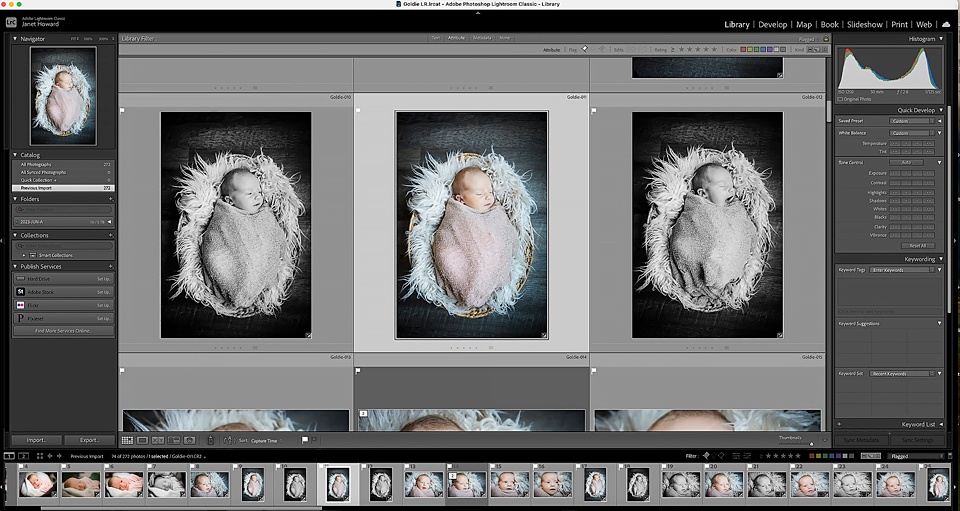Open Saved Preset Custom dropdown
This screenshot has width=960, height=511.
click(x=912, y=121)
